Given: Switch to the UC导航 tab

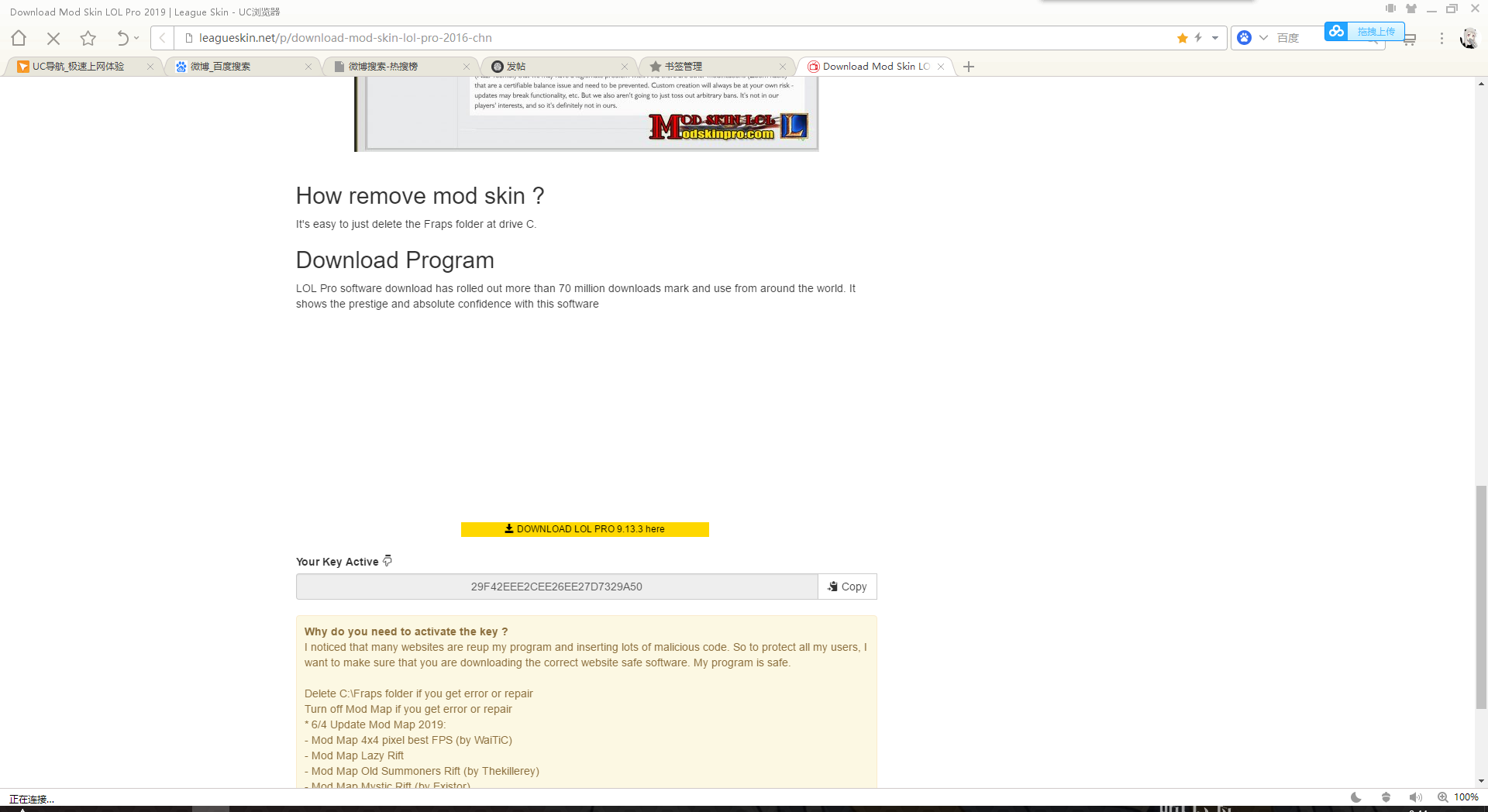Looking at the screenshot, I should 77,67.
